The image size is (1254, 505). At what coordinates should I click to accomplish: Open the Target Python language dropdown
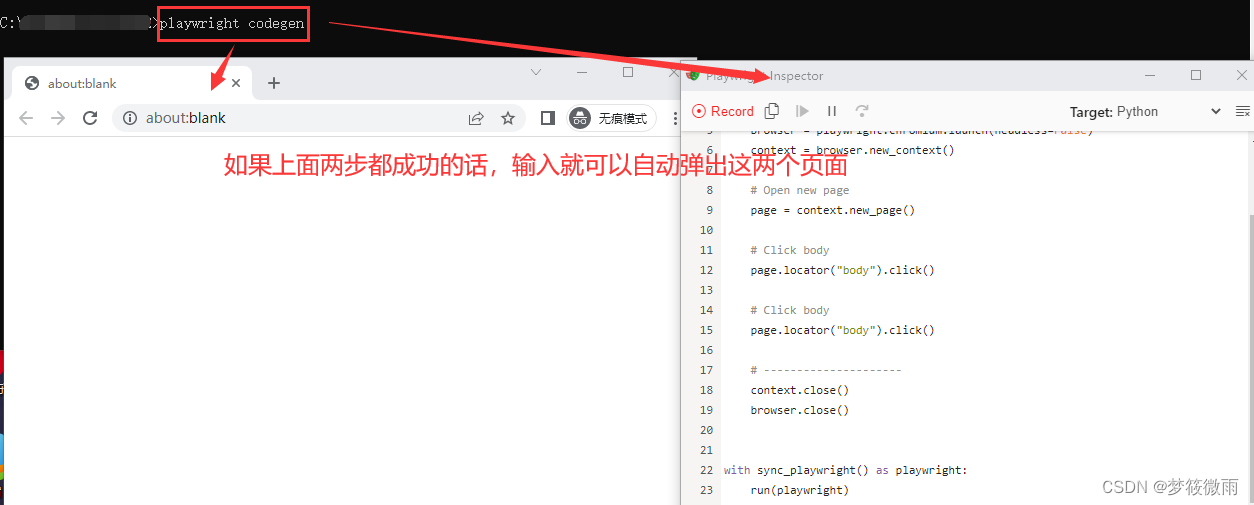1145,112
